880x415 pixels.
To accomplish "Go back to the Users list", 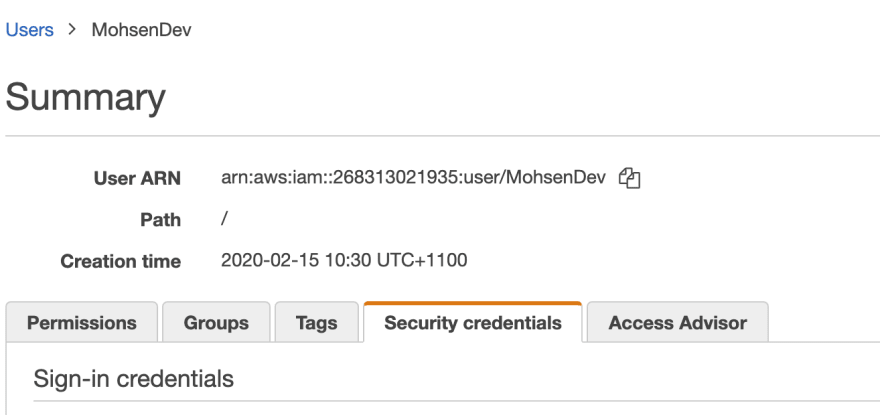I will pos(30,29).
